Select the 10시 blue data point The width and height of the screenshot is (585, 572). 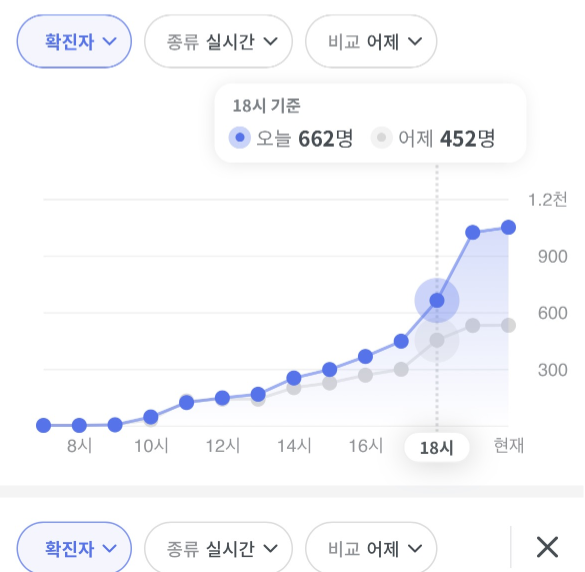coord(151,417)
